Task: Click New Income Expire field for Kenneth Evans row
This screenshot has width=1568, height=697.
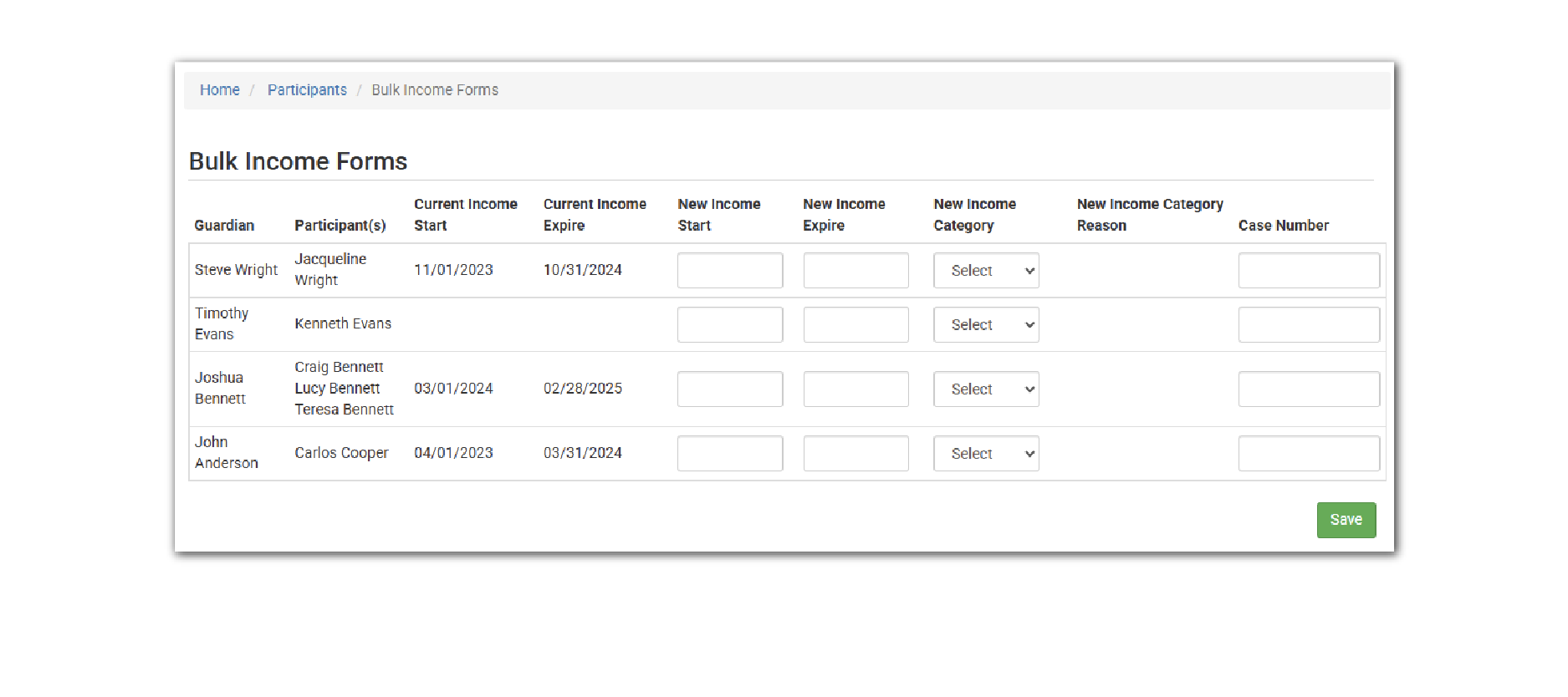Action: tap(856, 325)
